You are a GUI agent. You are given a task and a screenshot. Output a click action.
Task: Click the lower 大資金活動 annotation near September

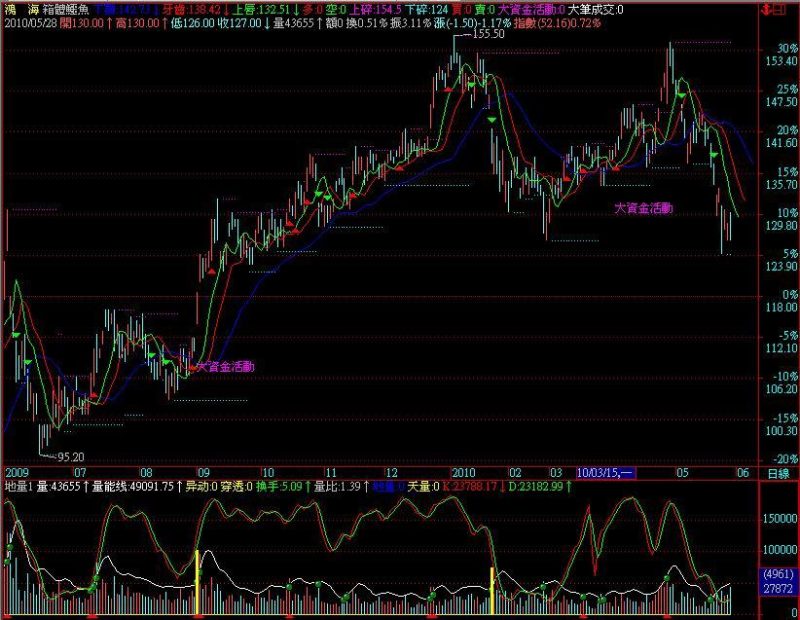[x=225, y=366]
